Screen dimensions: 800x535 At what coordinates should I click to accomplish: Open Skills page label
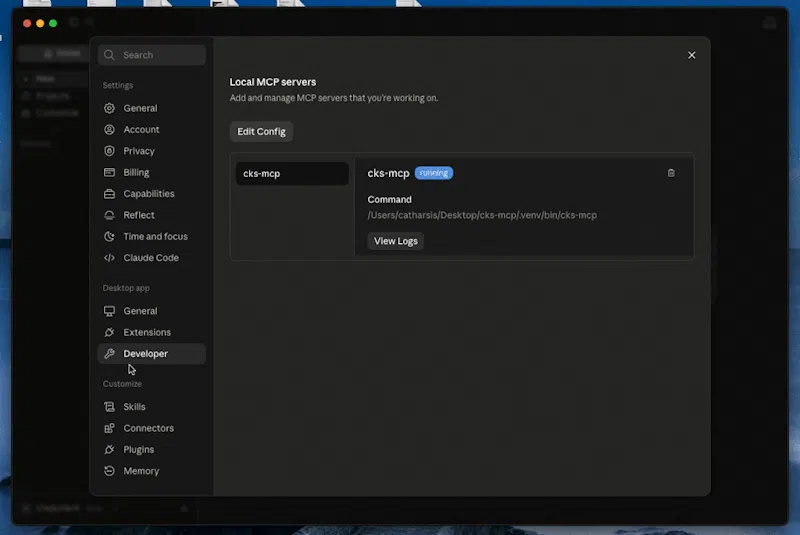point(134,407)
